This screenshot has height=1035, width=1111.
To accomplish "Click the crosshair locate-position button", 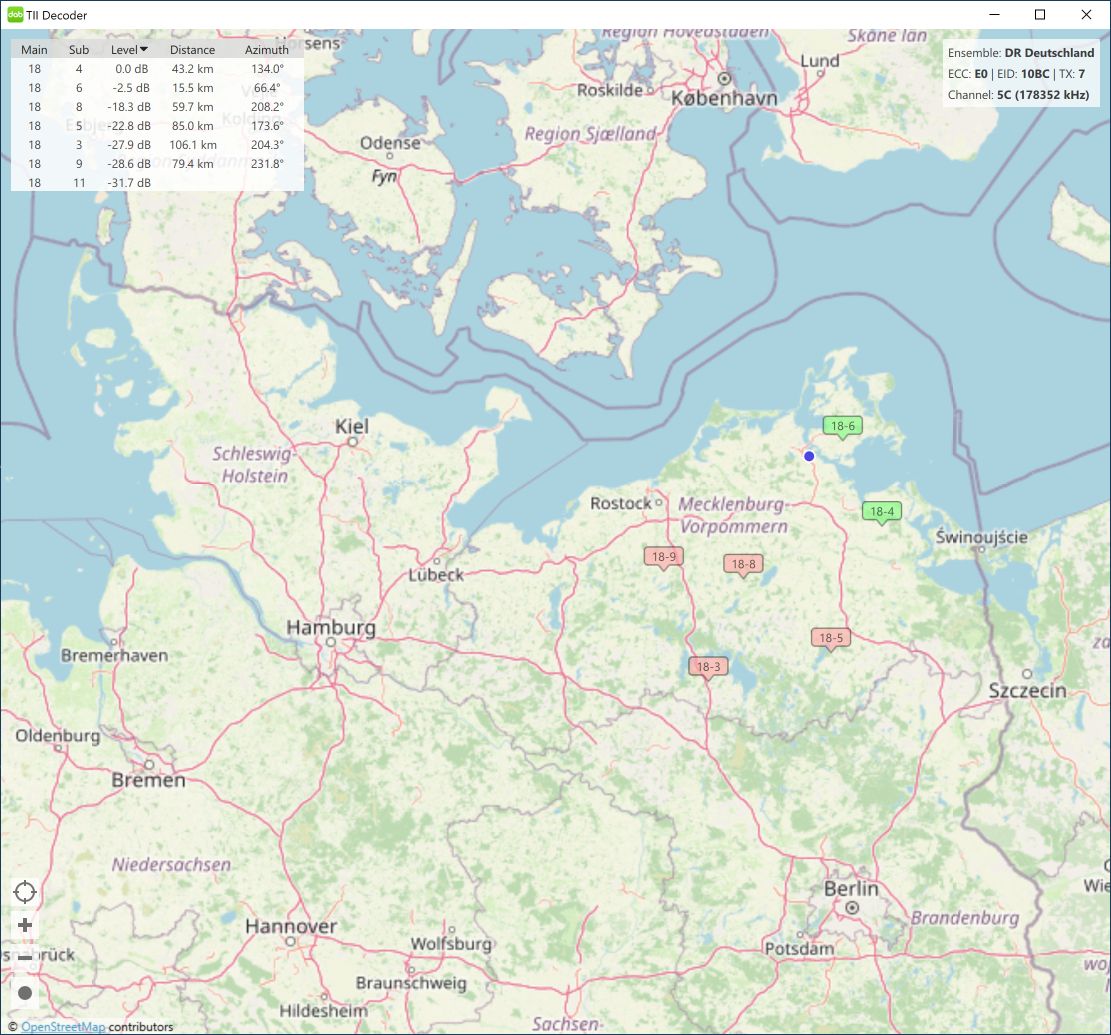I will (x=25, y=891).
